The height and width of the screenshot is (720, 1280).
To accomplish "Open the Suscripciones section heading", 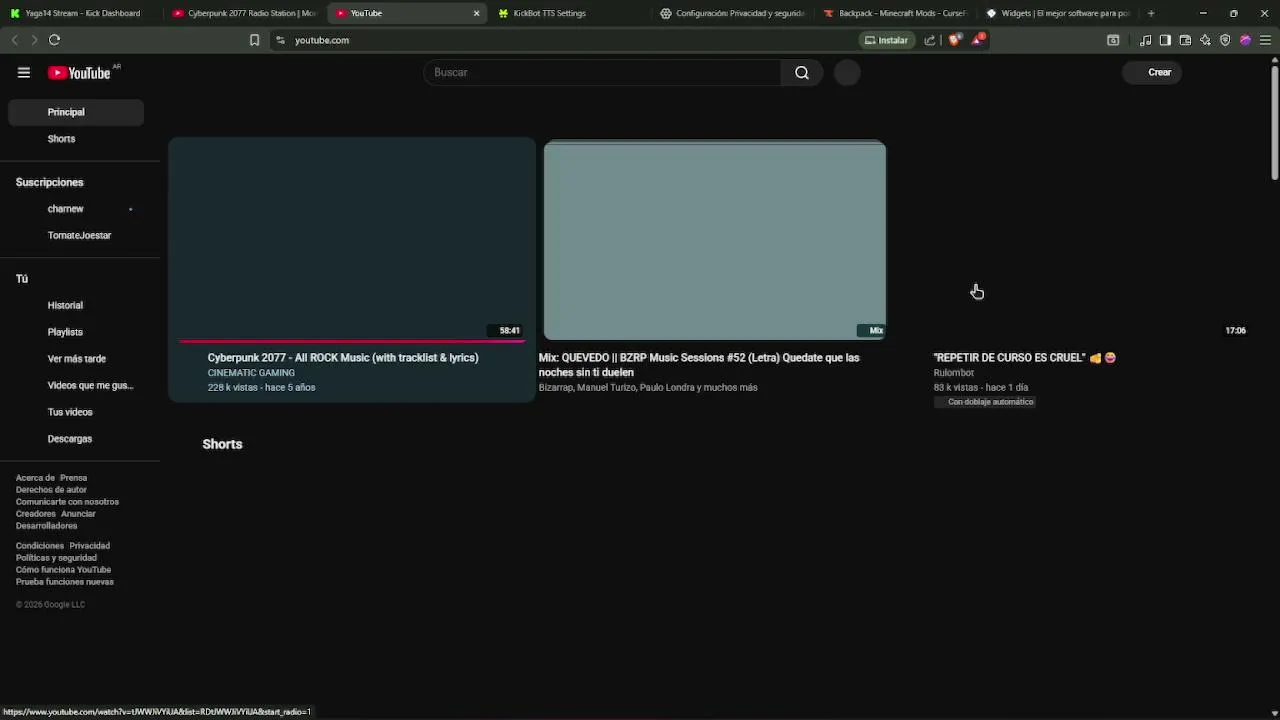I will coord(49,182).
